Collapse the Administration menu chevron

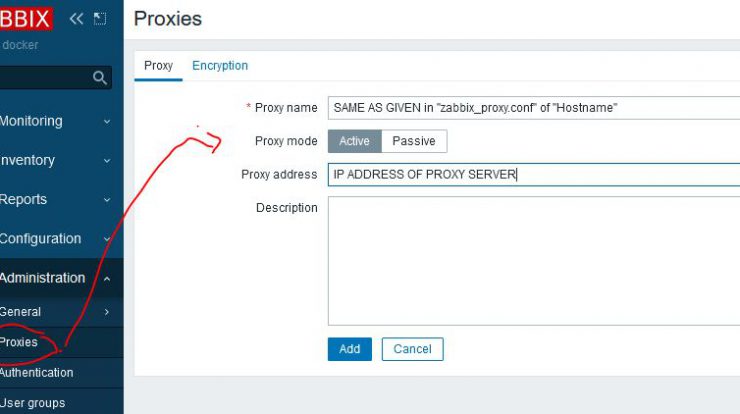click(x=107, y=279)
